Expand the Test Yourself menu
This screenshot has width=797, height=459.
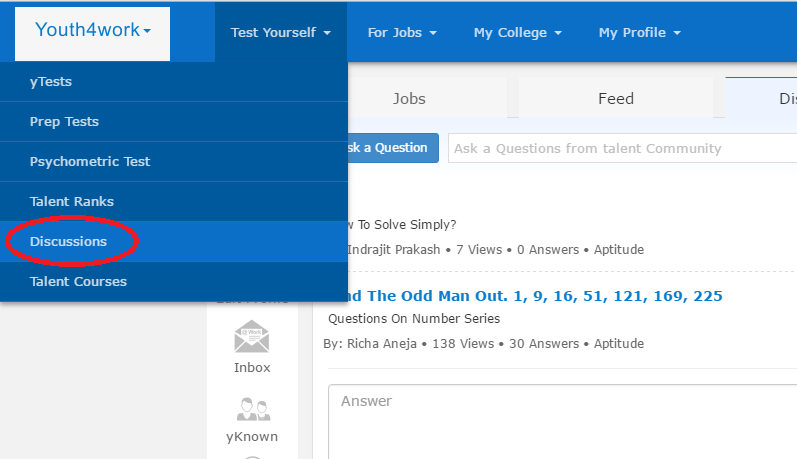click(281, 33)
